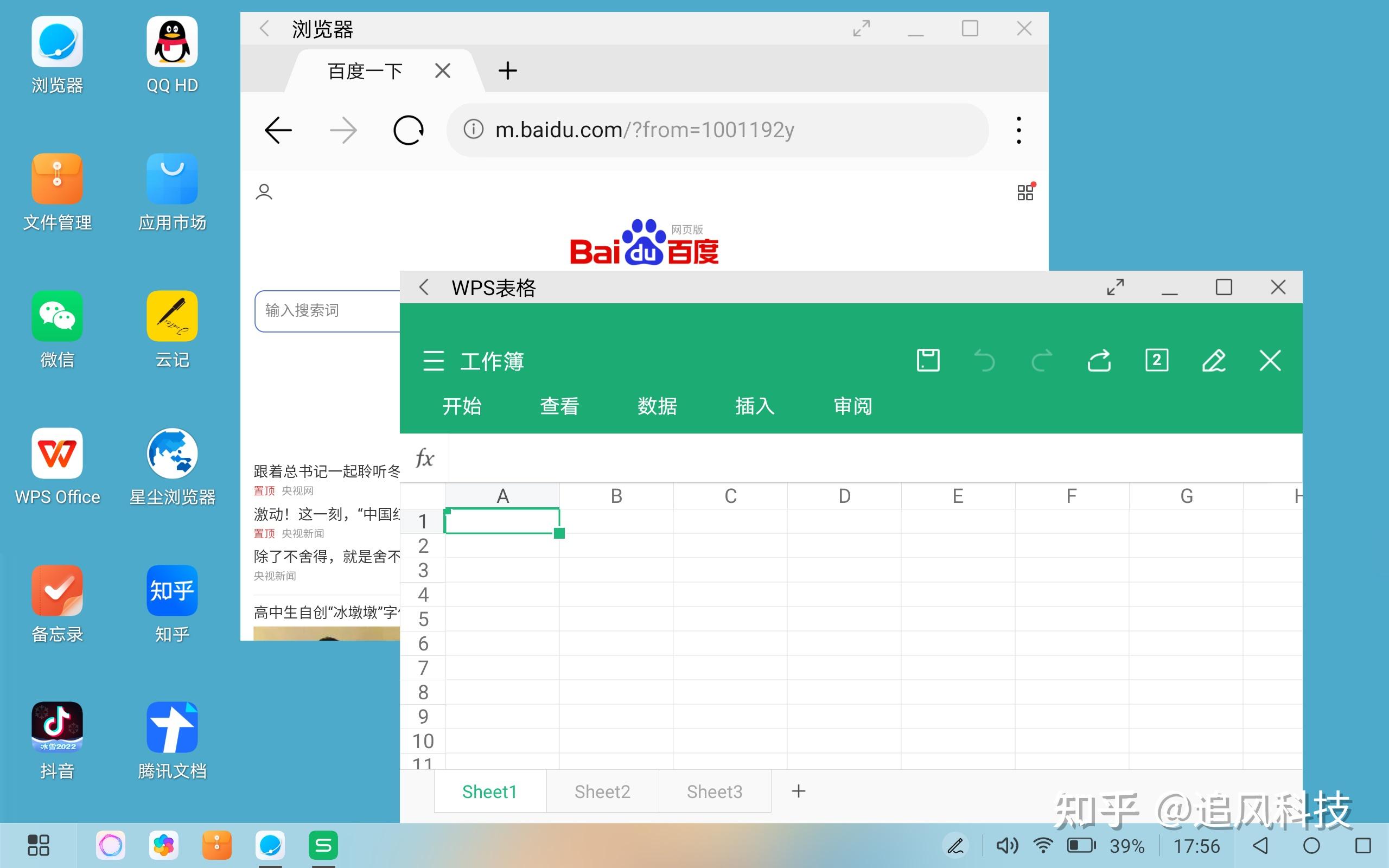Open the 高中生自创"冰墩墩" news link
The height and width of the screenshot is (868, 1389).
point(327,612)
